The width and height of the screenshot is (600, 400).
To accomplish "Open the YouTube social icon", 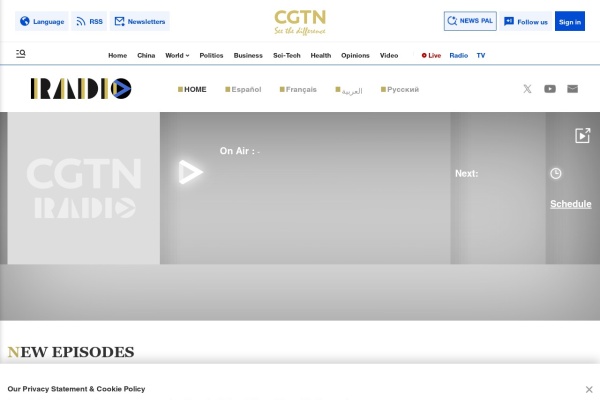I will (x=550, y=89).
